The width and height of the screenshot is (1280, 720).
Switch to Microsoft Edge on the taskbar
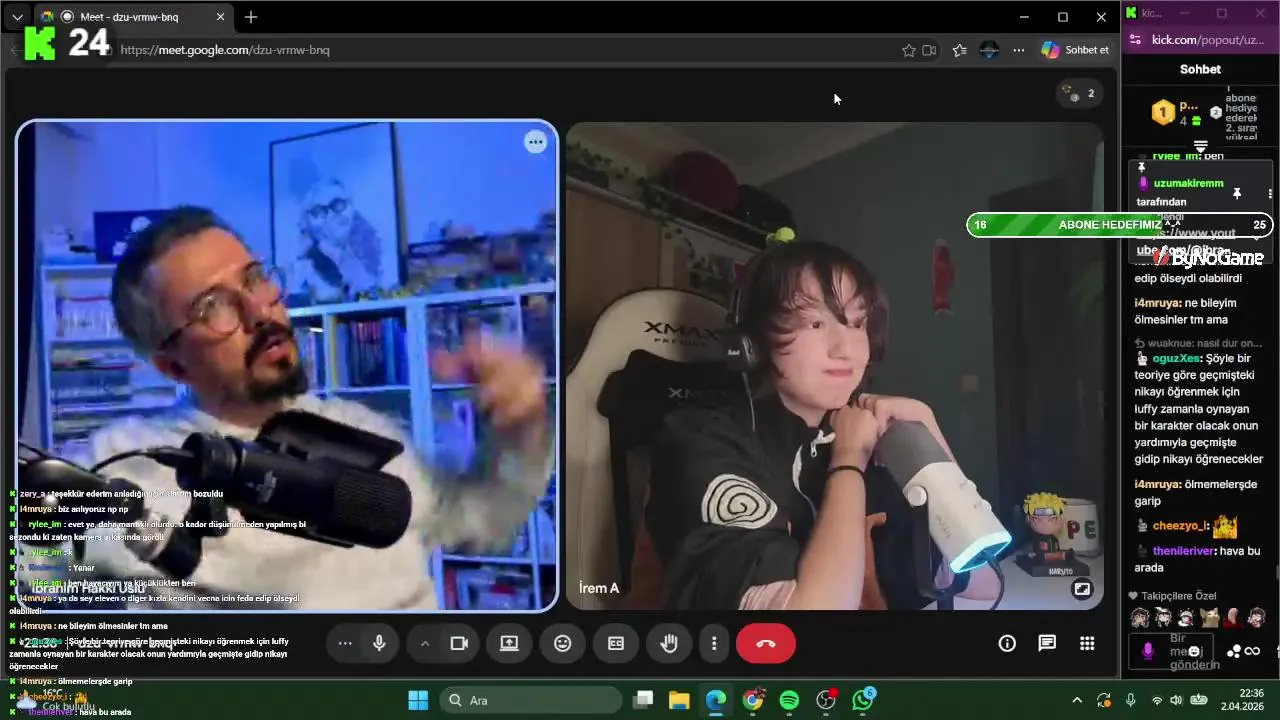point(716,700)
